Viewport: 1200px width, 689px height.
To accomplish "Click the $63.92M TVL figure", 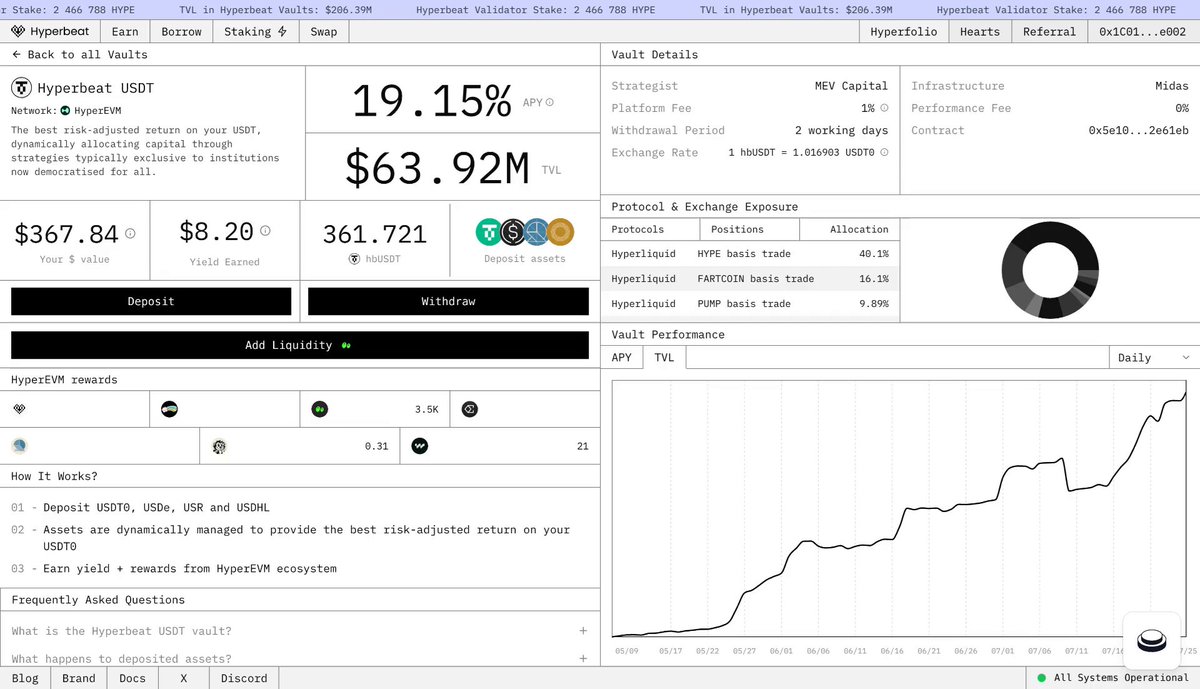I will pyautogui.click(x=437, y=168).
